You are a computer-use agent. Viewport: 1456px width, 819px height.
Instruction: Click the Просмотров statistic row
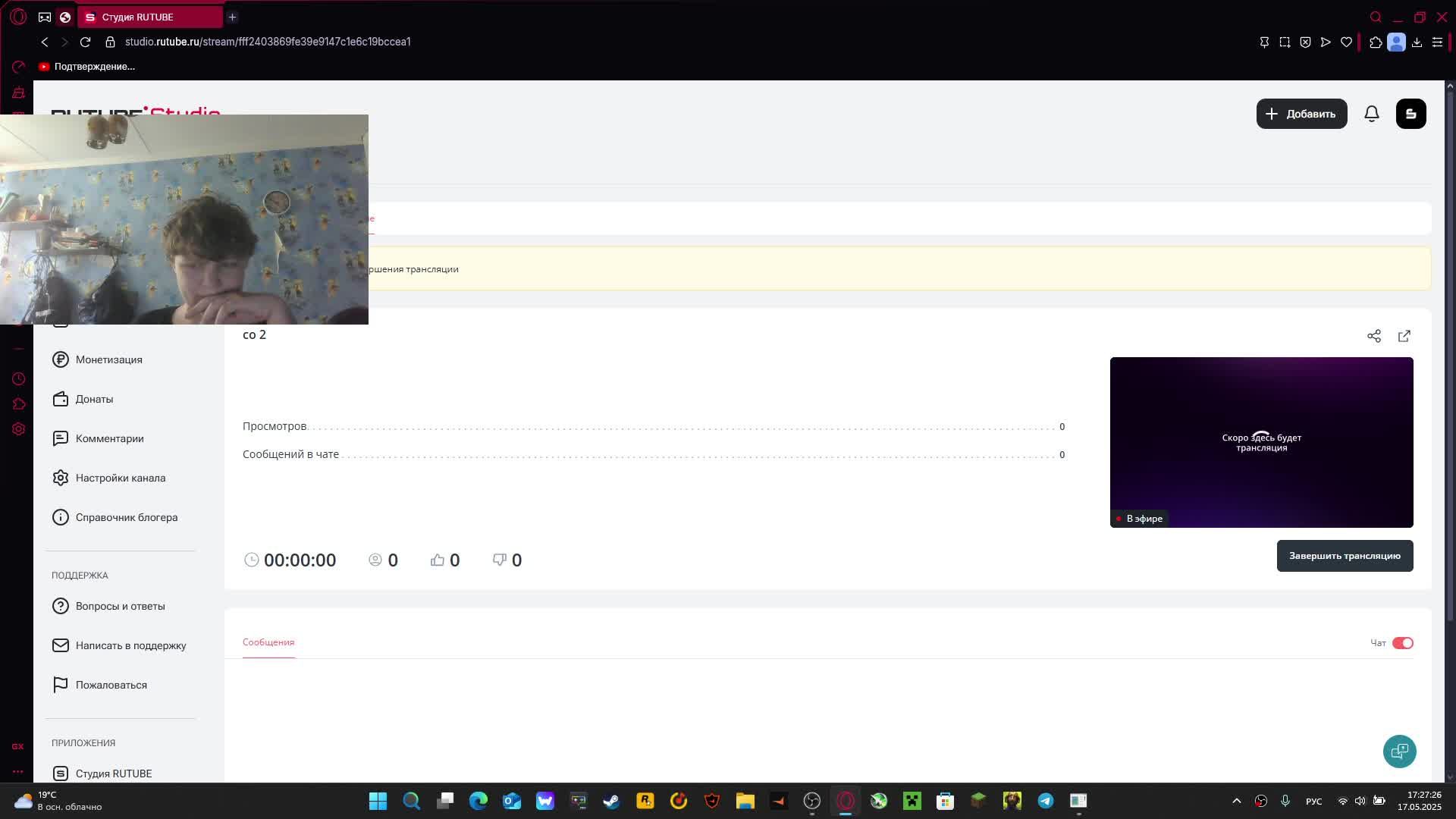click(654, 426)
